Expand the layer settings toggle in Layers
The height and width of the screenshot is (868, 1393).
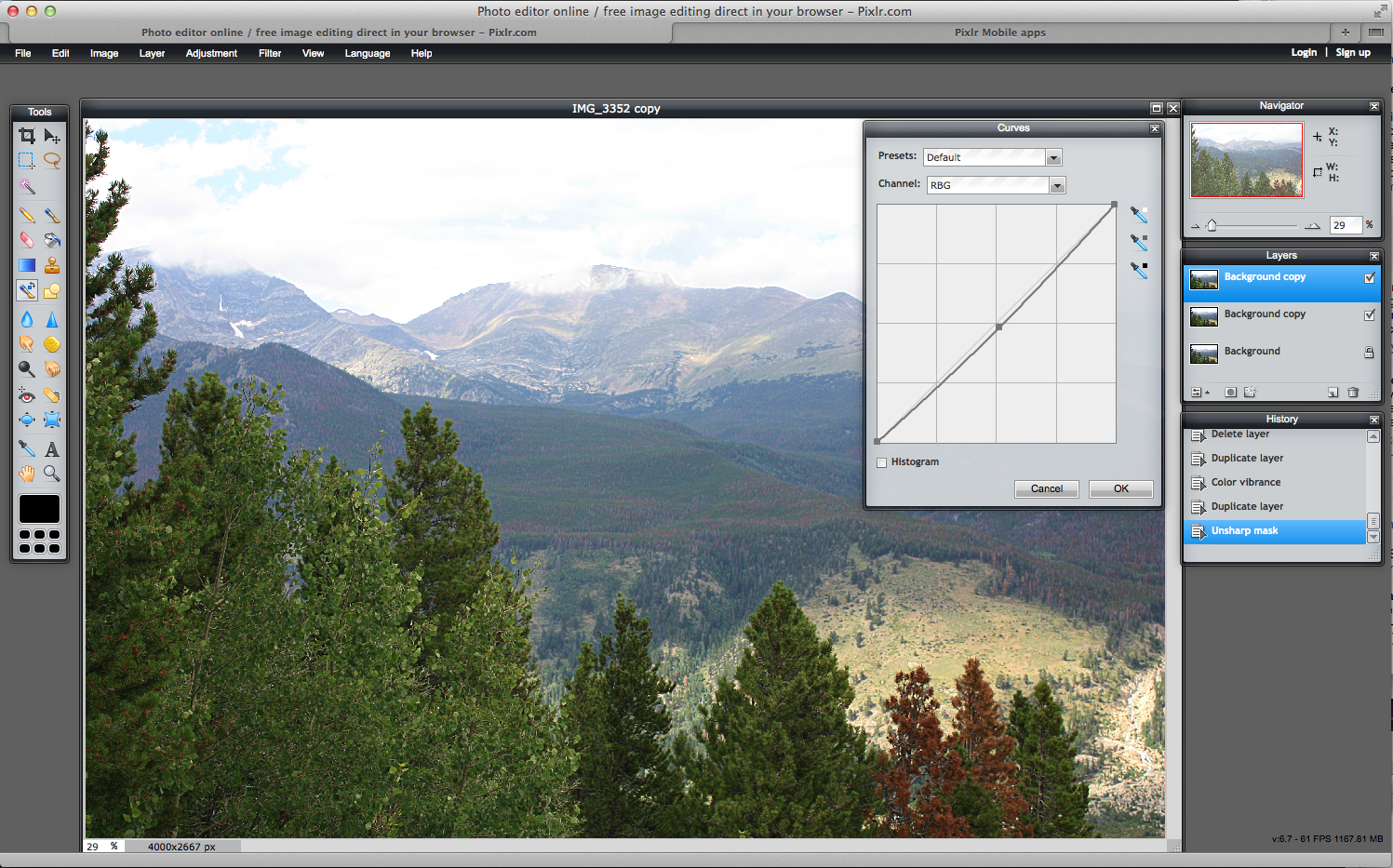1199,393
